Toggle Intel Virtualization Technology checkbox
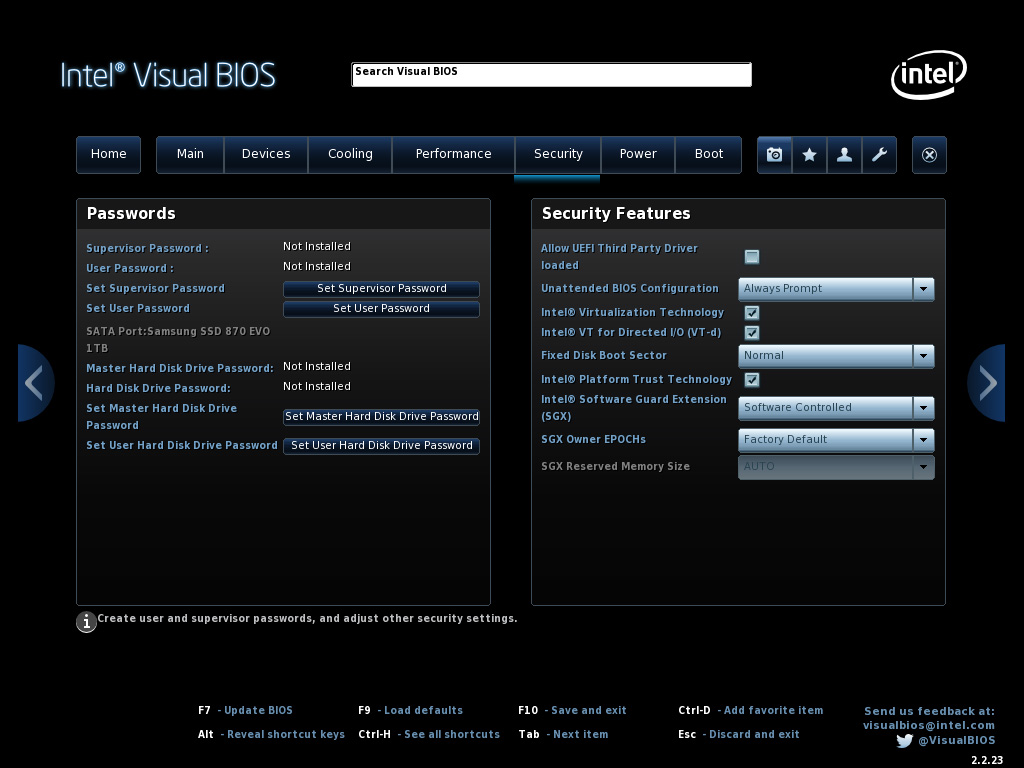 tap(752, 313)
